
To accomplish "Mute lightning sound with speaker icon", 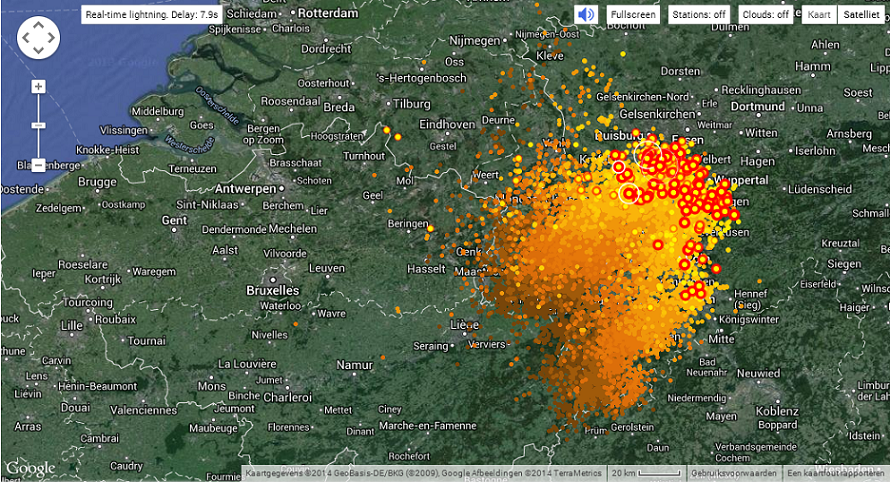I will [x=586, y=14].
